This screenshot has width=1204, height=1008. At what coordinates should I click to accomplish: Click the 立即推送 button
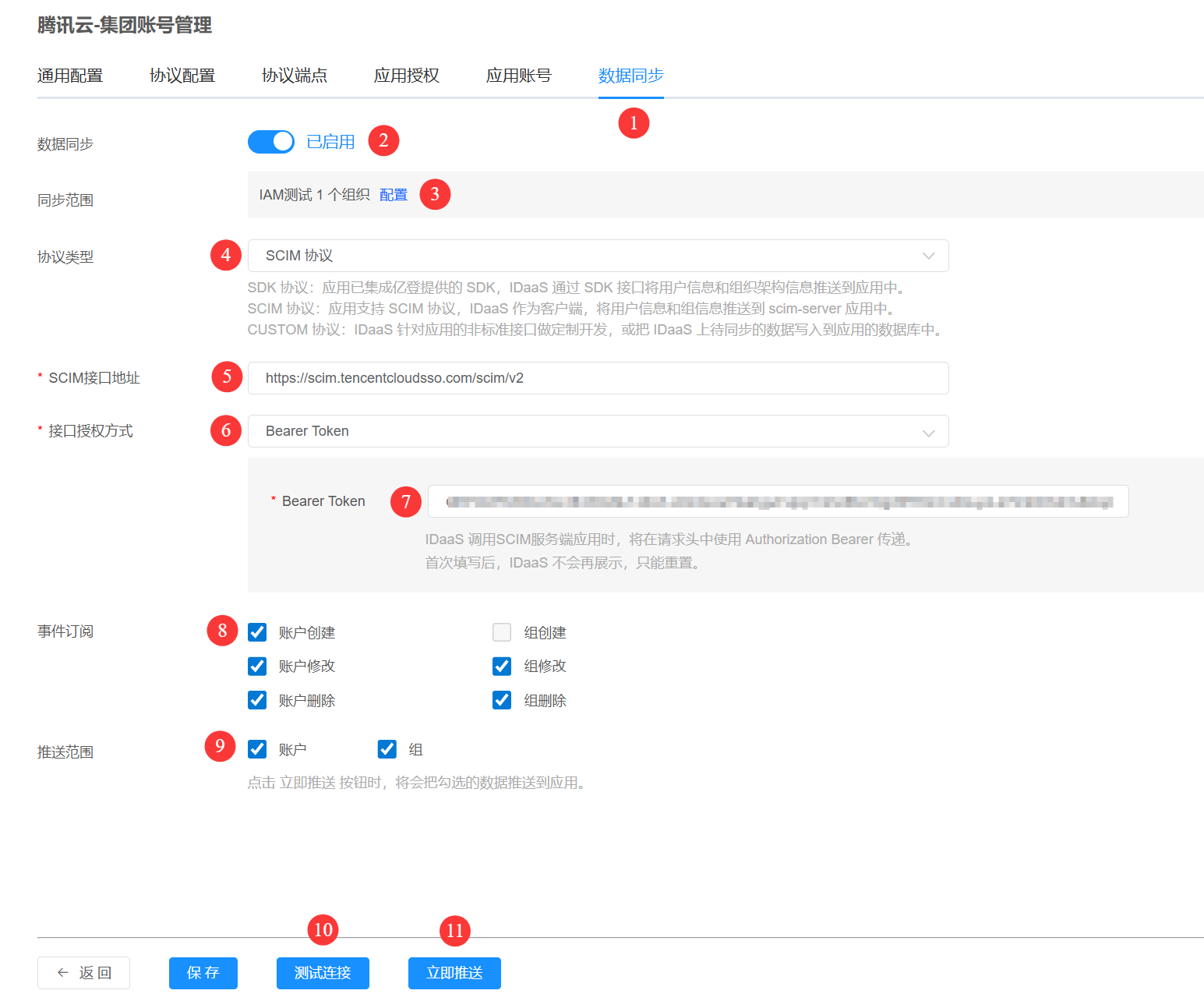[x=454, y=973]
